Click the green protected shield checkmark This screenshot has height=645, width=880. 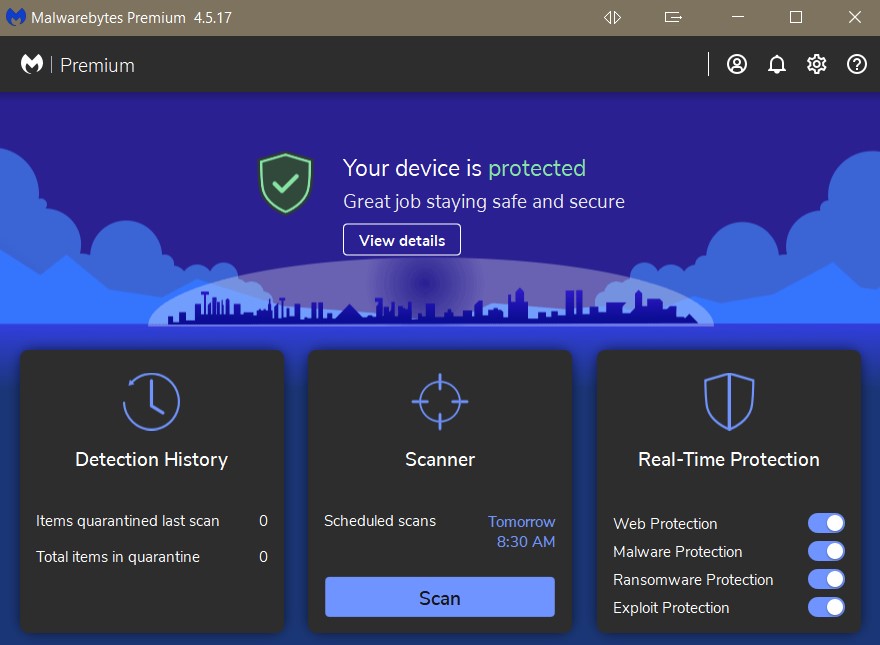(286, 183)
